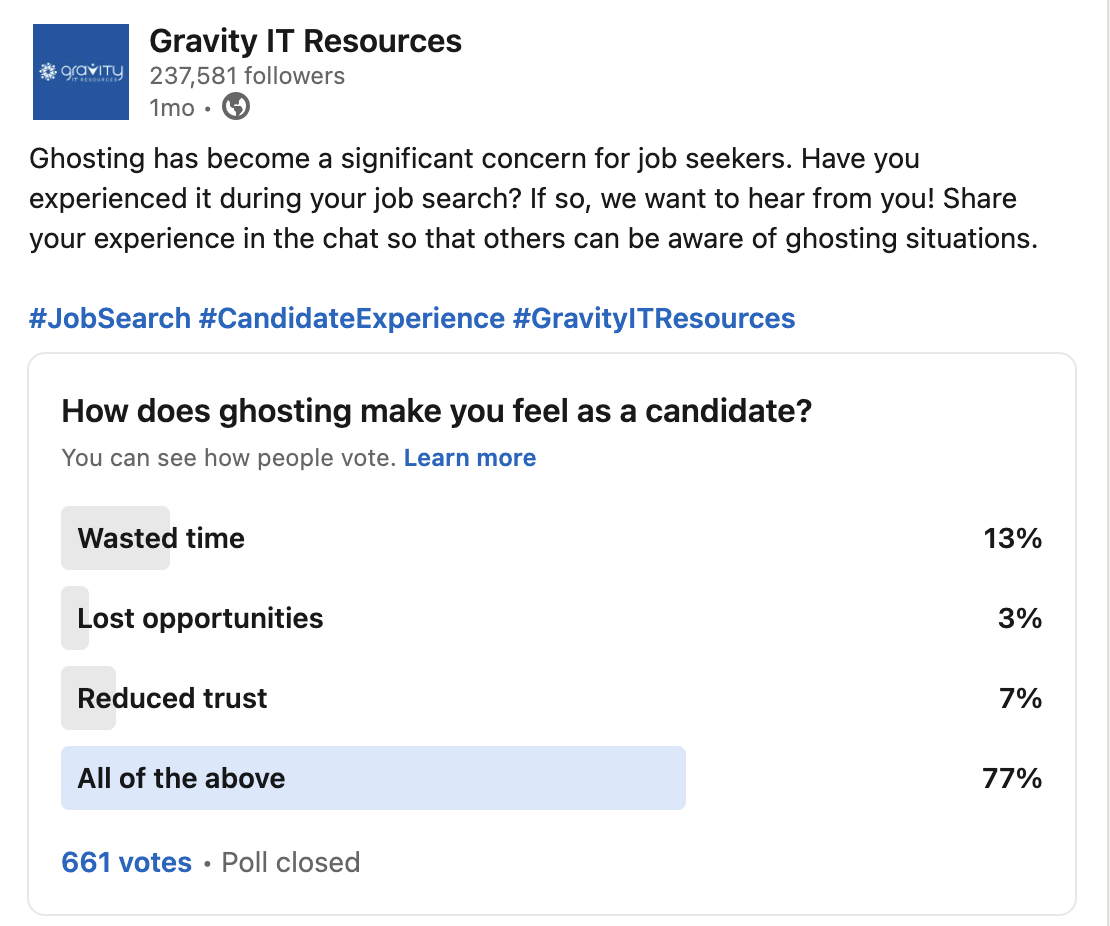Click the poll question heading
The image size is (1110, 926).
(437, 411)
